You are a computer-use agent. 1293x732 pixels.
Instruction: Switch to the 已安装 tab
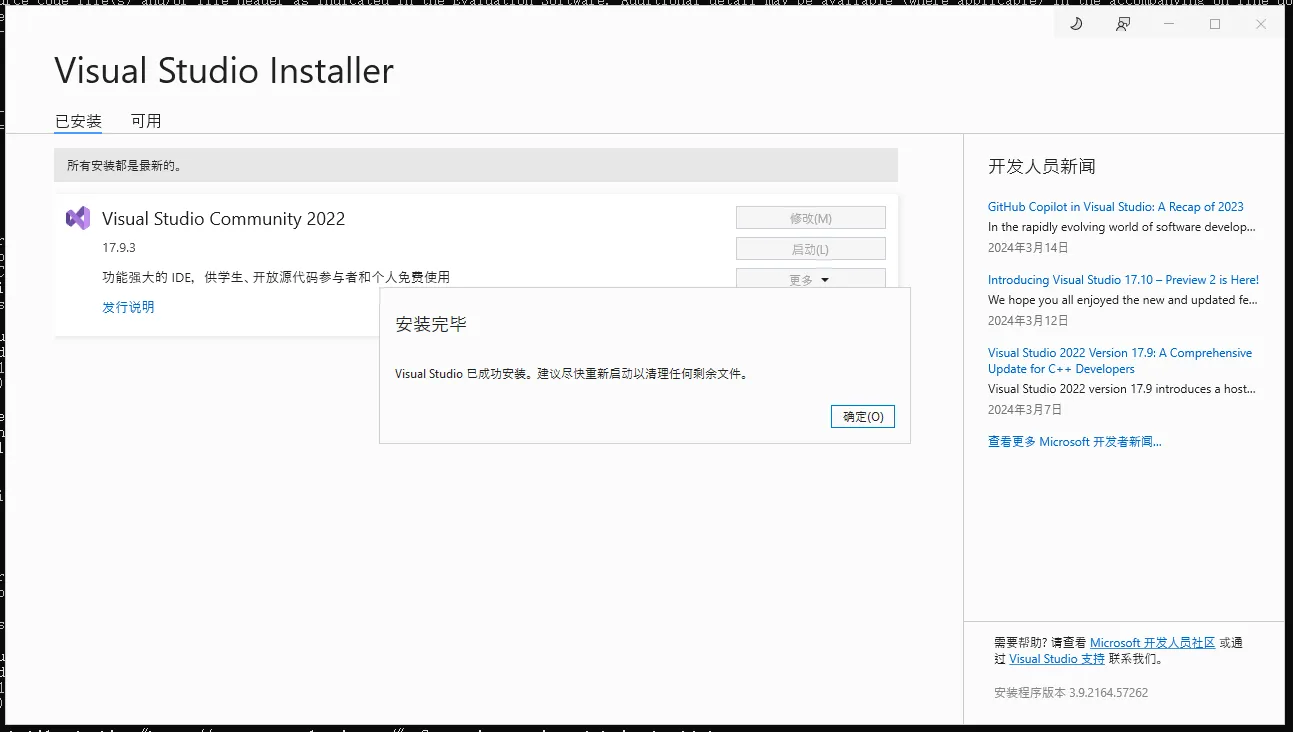click(78, 121)
